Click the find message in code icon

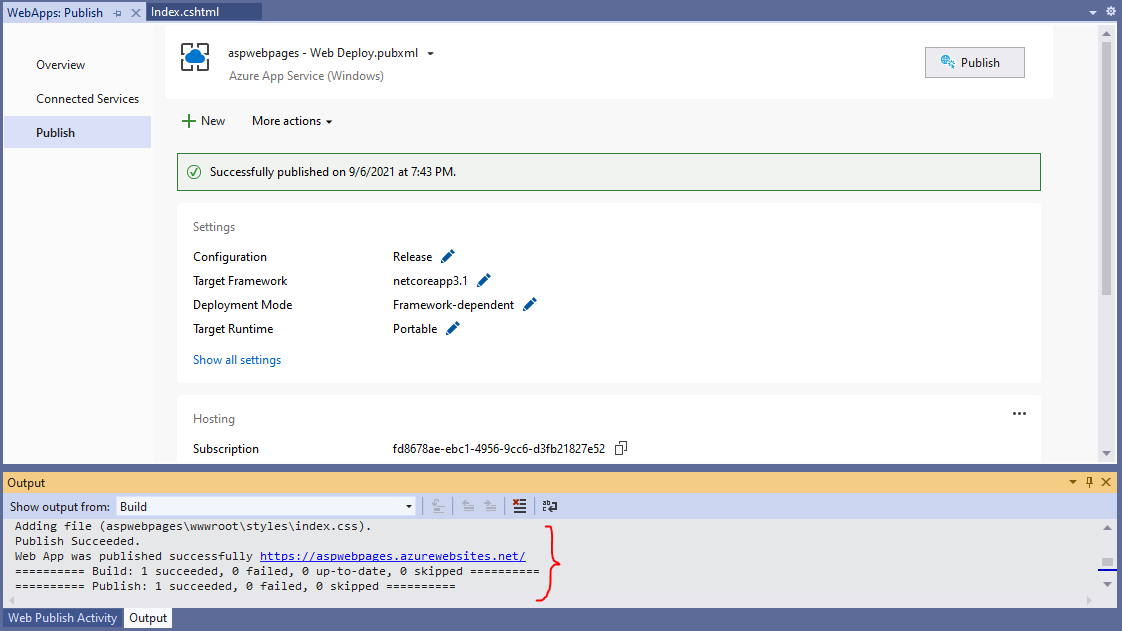click(x=438, y=507)
